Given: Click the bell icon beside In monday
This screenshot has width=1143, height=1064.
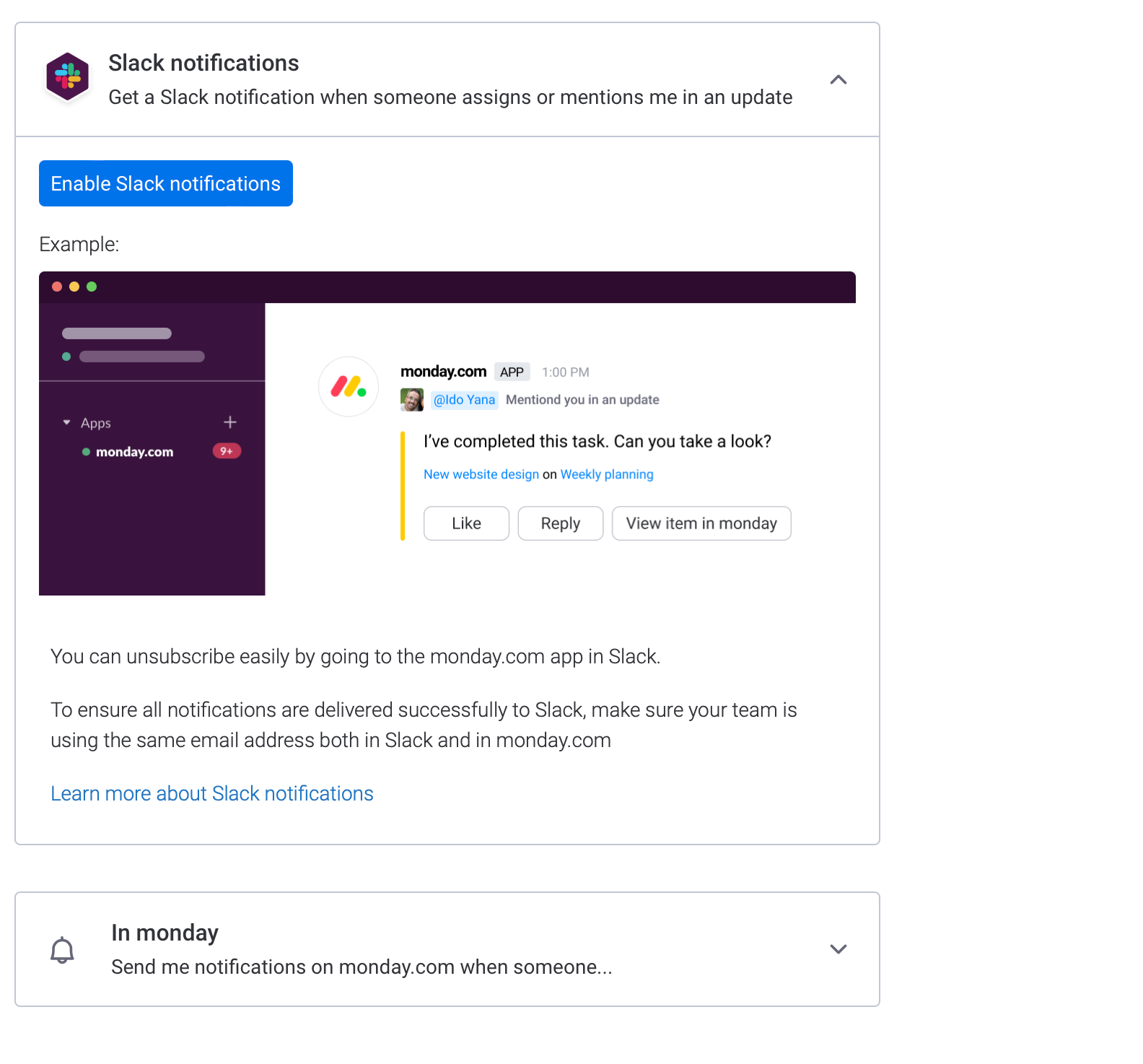Looking at the screenshot, I should (62, 949).
